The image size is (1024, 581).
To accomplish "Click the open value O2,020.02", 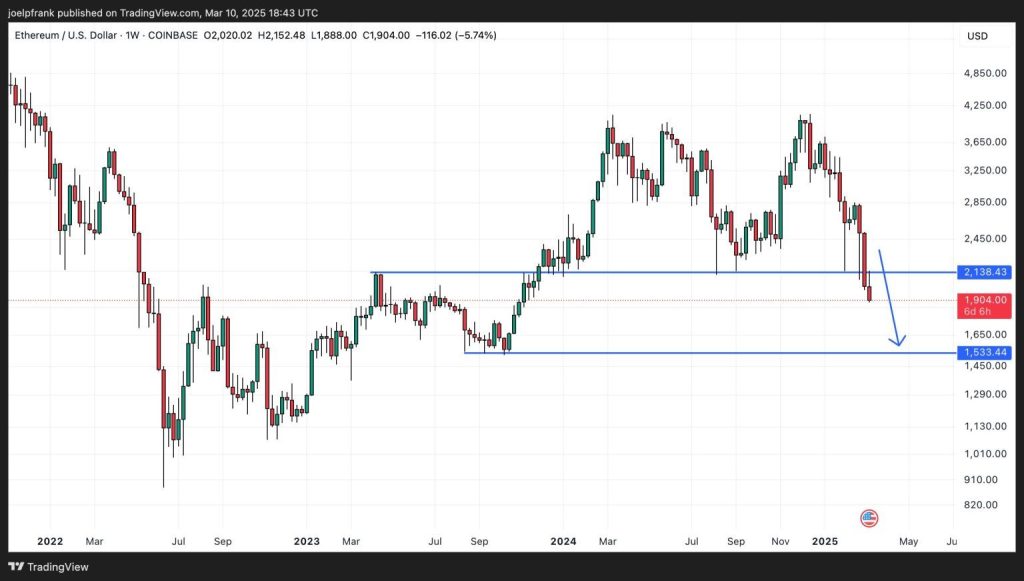I will click(x=227, y=35).
